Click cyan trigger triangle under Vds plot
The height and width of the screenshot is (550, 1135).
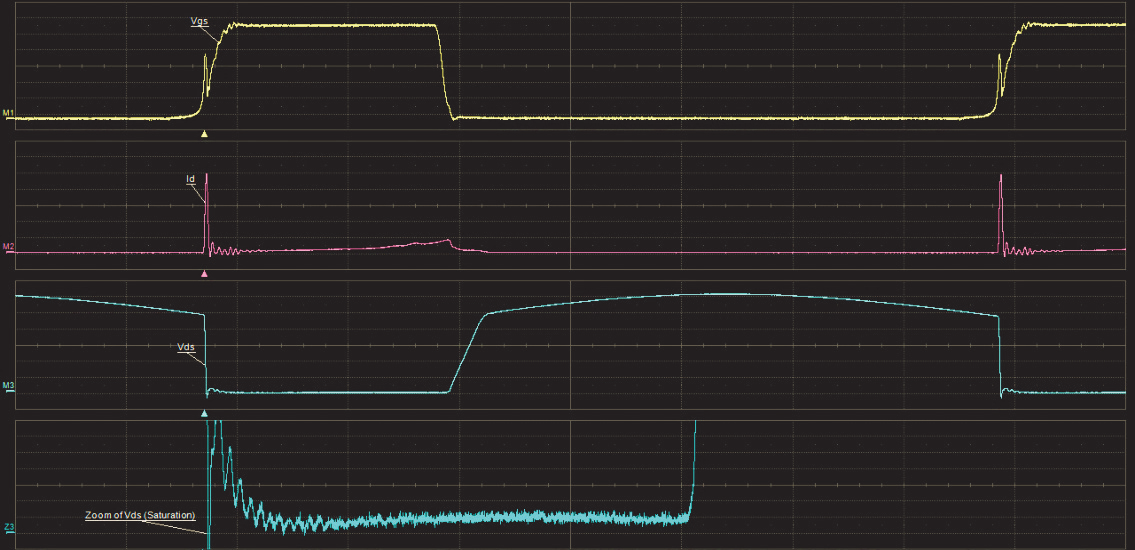pos(205,412)
